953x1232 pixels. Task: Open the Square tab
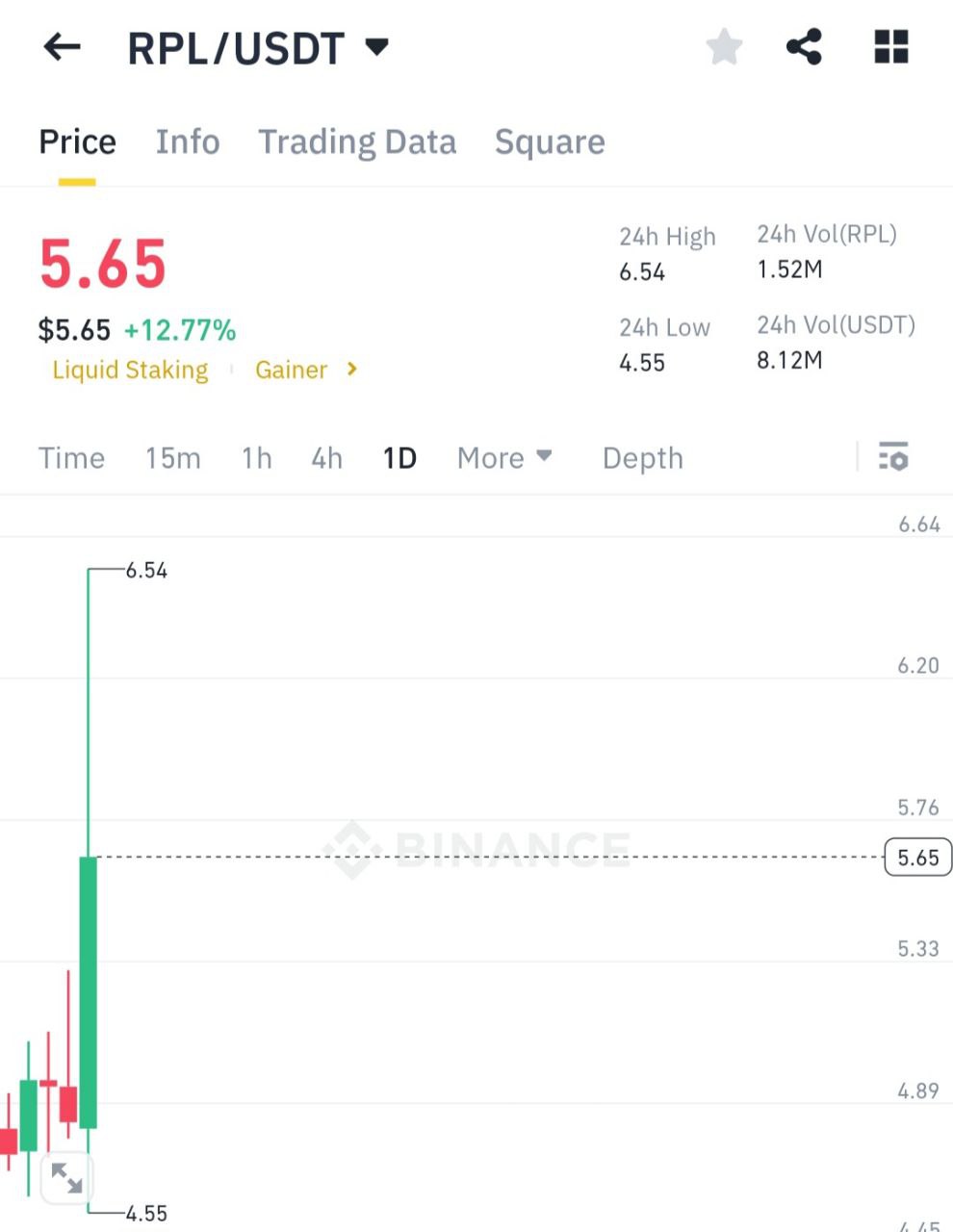(x=550, y=142)
